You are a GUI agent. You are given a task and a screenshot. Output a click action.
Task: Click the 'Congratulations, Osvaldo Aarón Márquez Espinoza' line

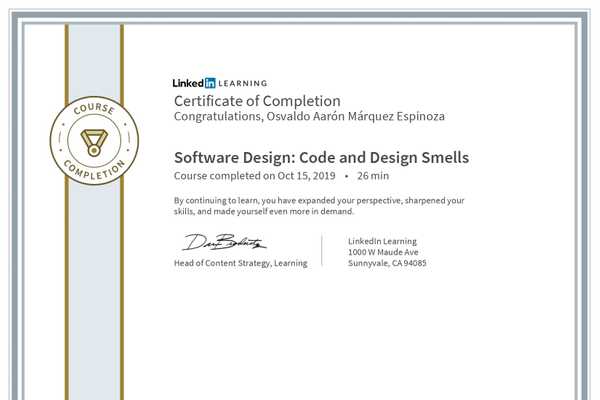pyautogui.click(x=309, y=116)
